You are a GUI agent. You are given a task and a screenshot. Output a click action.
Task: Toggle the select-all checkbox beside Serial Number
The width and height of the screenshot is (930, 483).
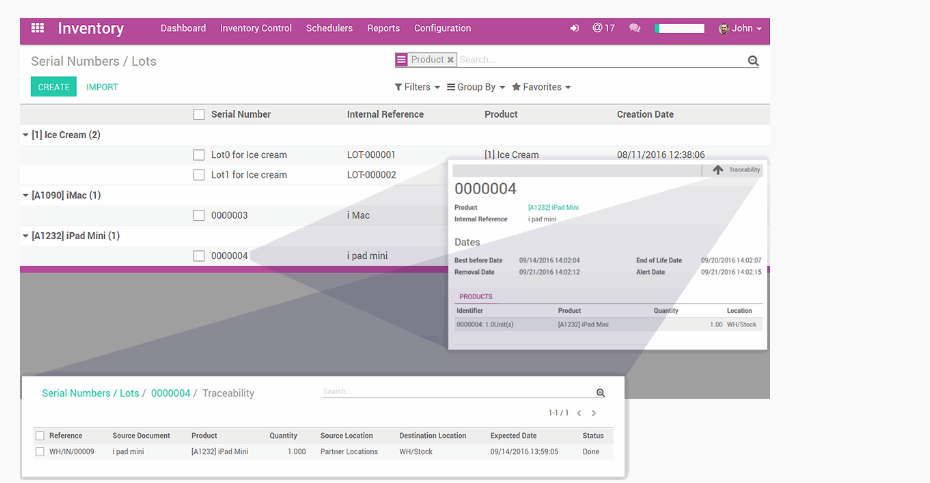199,115
